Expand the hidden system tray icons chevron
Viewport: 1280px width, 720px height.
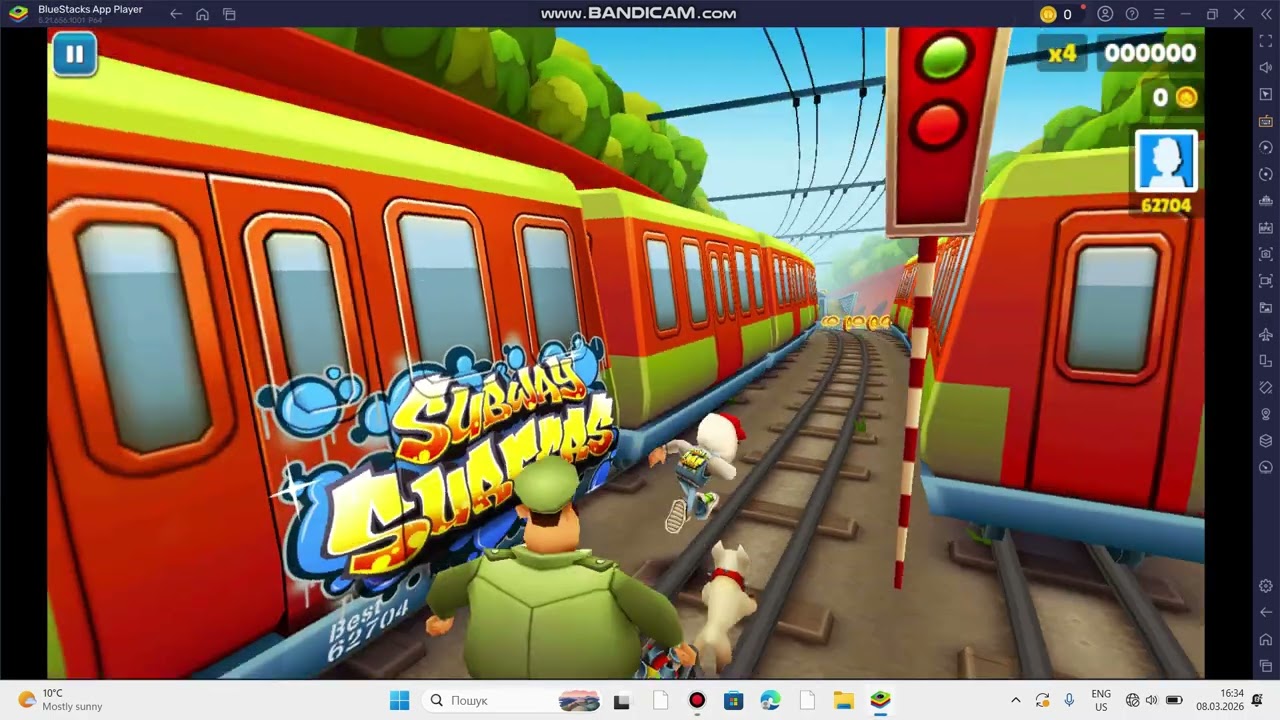coord(1016,700)
